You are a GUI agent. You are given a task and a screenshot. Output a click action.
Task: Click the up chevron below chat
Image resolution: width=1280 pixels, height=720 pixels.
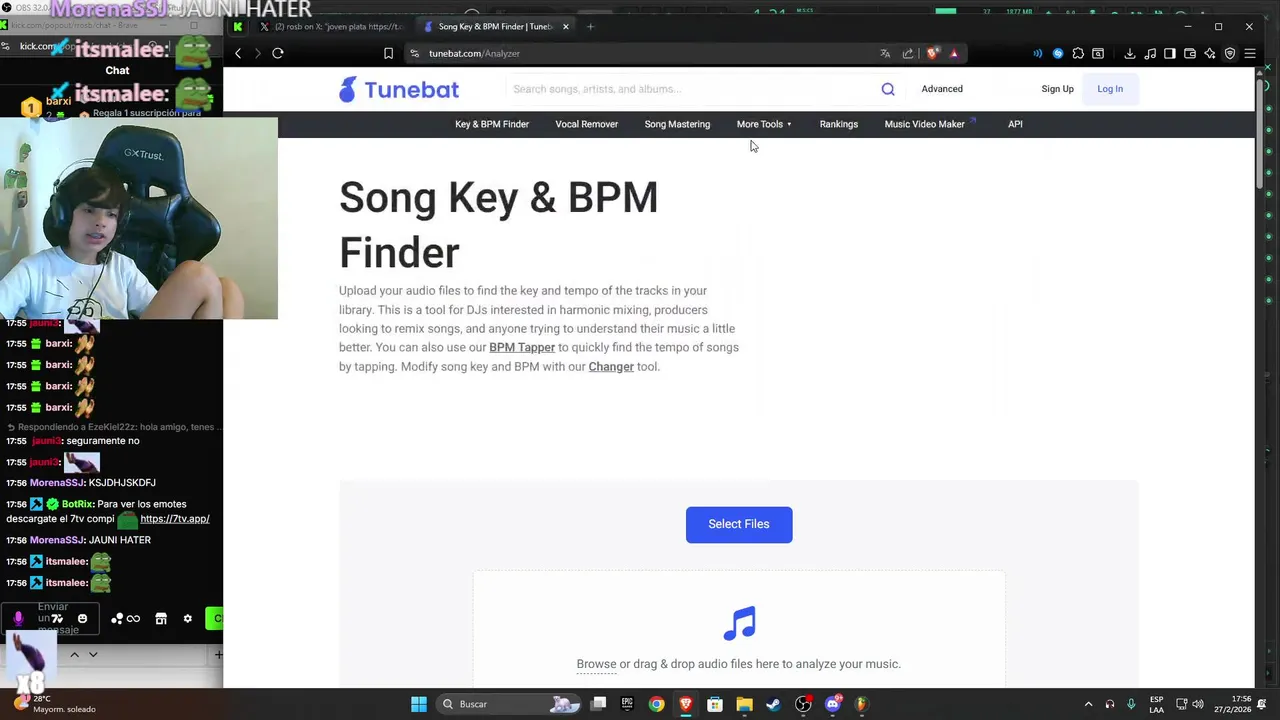pyautogui.click(x=74, y=655)
